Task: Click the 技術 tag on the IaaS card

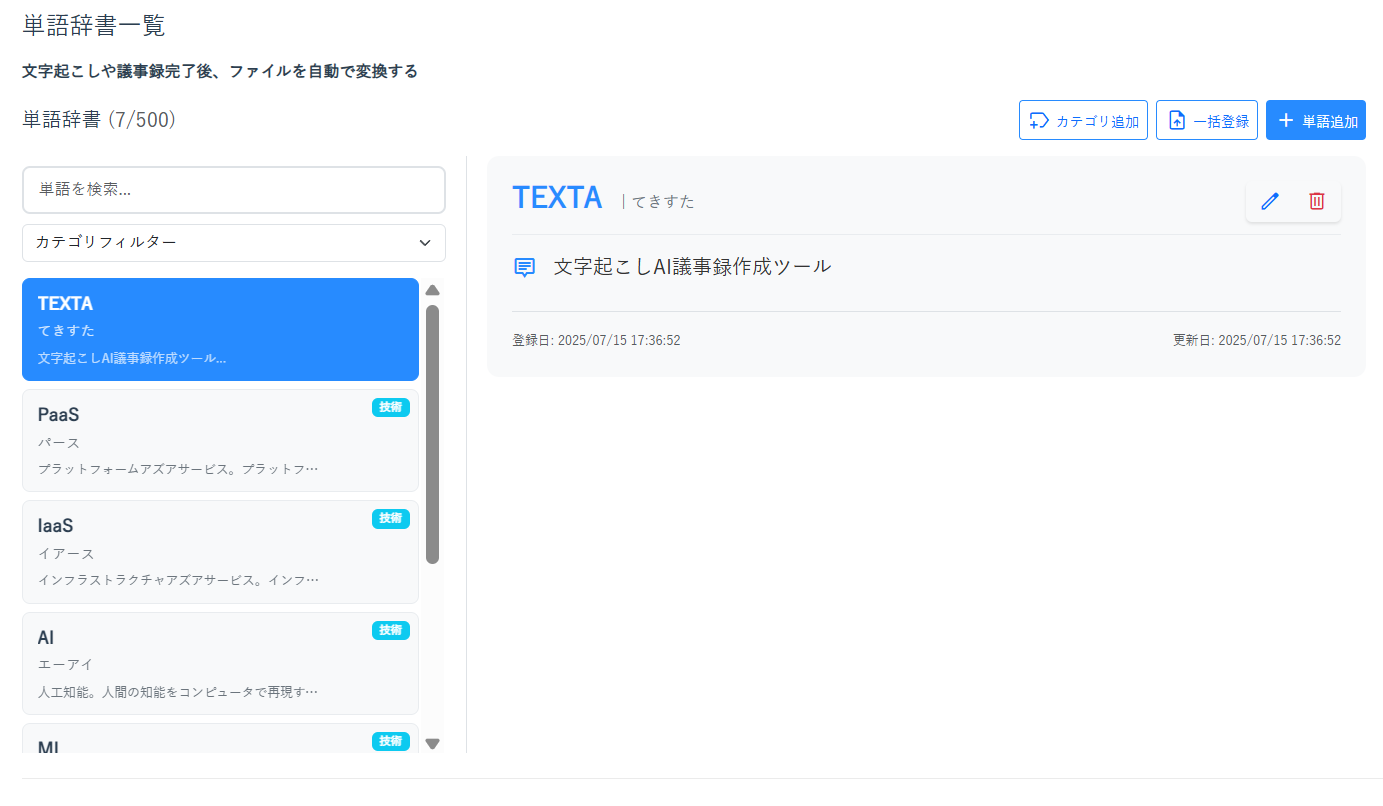Action: pos(391,518)
